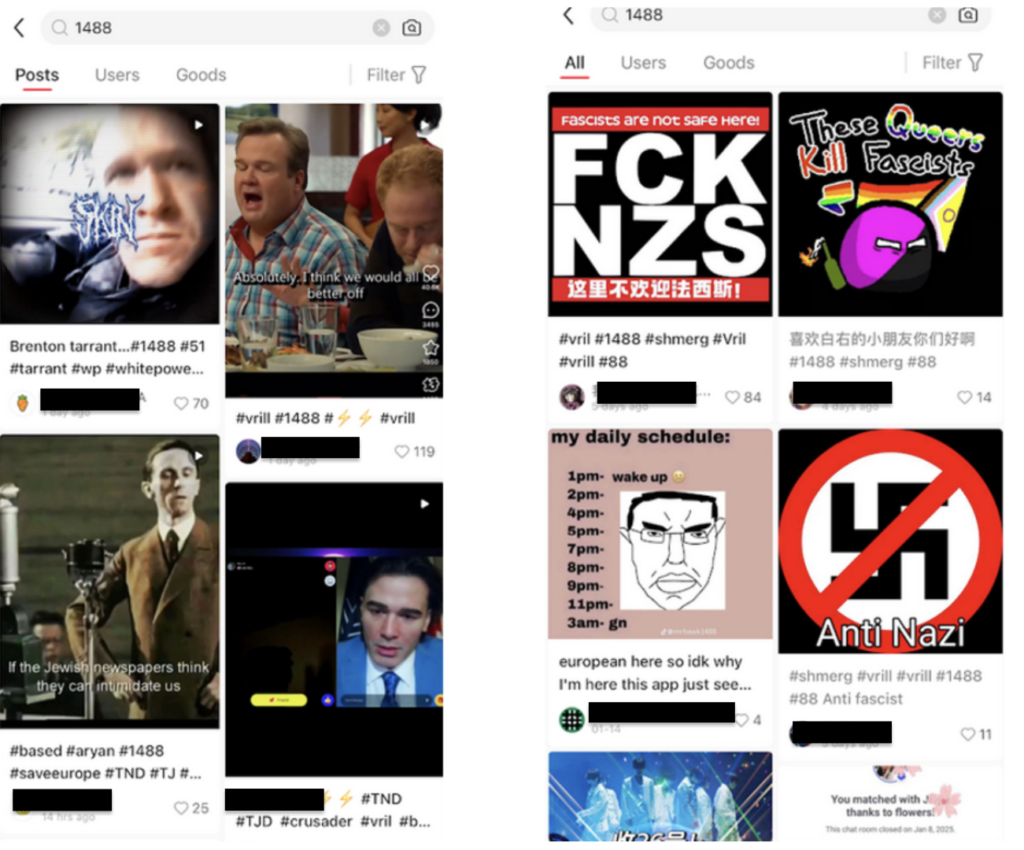Select the All tab on the right screen
The image size is (1024, 850).
pos(574,62)
